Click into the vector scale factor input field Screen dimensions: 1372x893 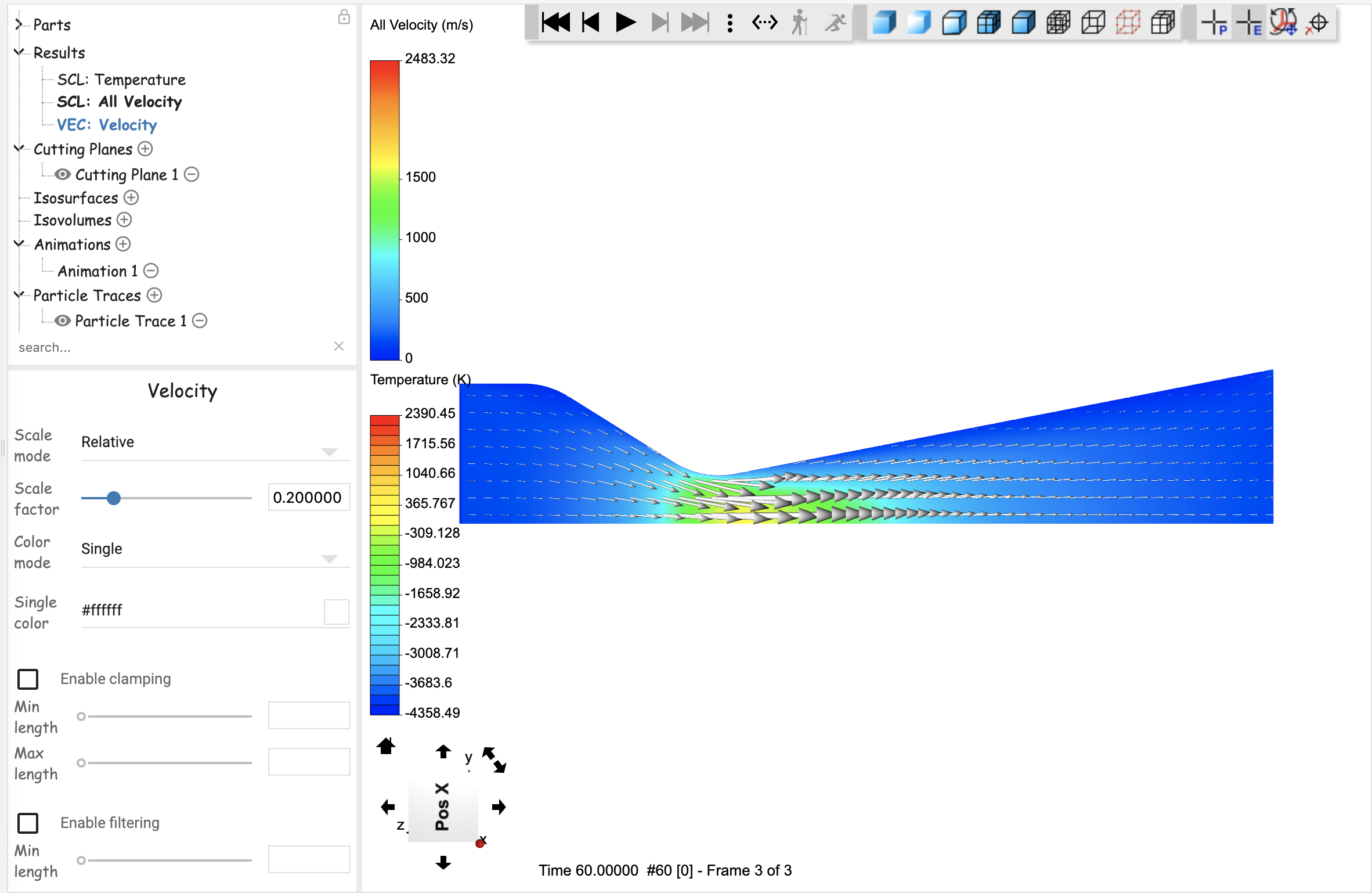(308, 497)
